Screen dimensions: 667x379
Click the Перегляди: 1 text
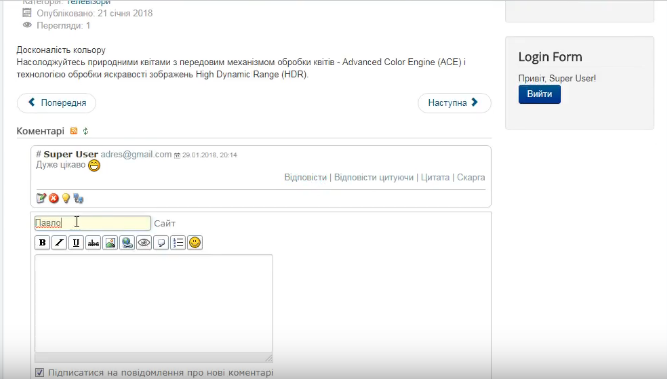click(x=63, y=26)
